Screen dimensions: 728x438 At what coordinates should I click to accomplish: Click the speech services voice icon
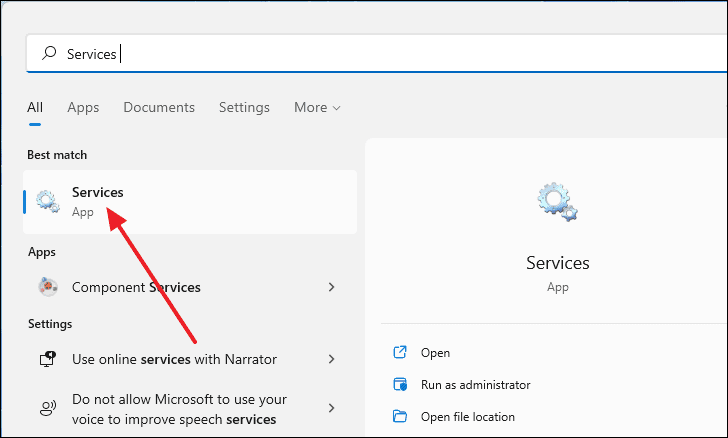point(48,408)
